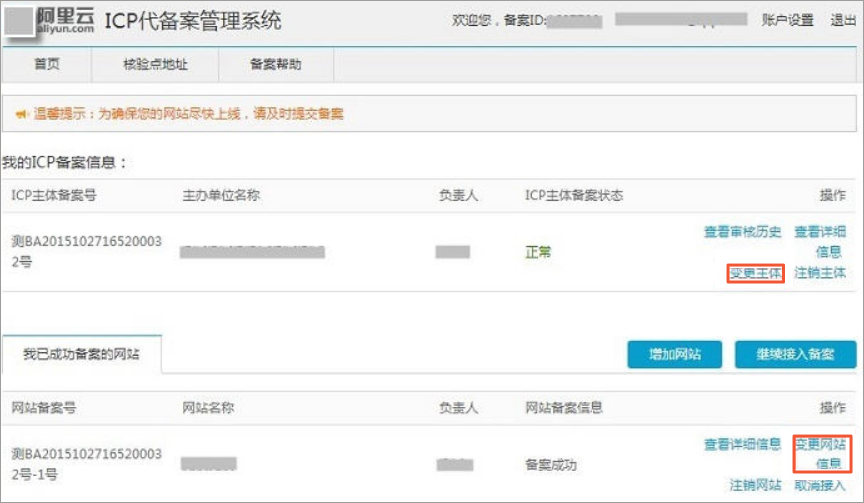
Task: Open 账户设置 account settings
Action: click(787, 20)
